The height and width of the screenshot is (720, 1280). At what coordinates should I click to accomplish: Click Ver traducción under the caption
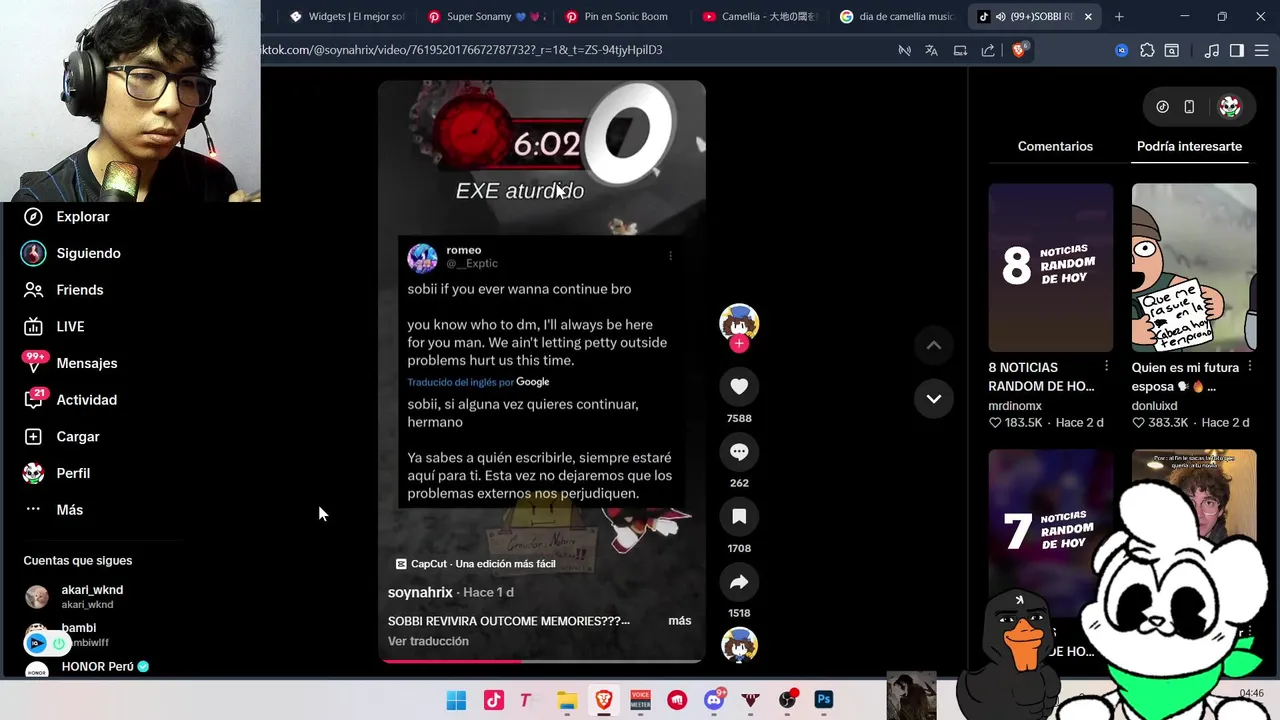[x=428, y=641]
